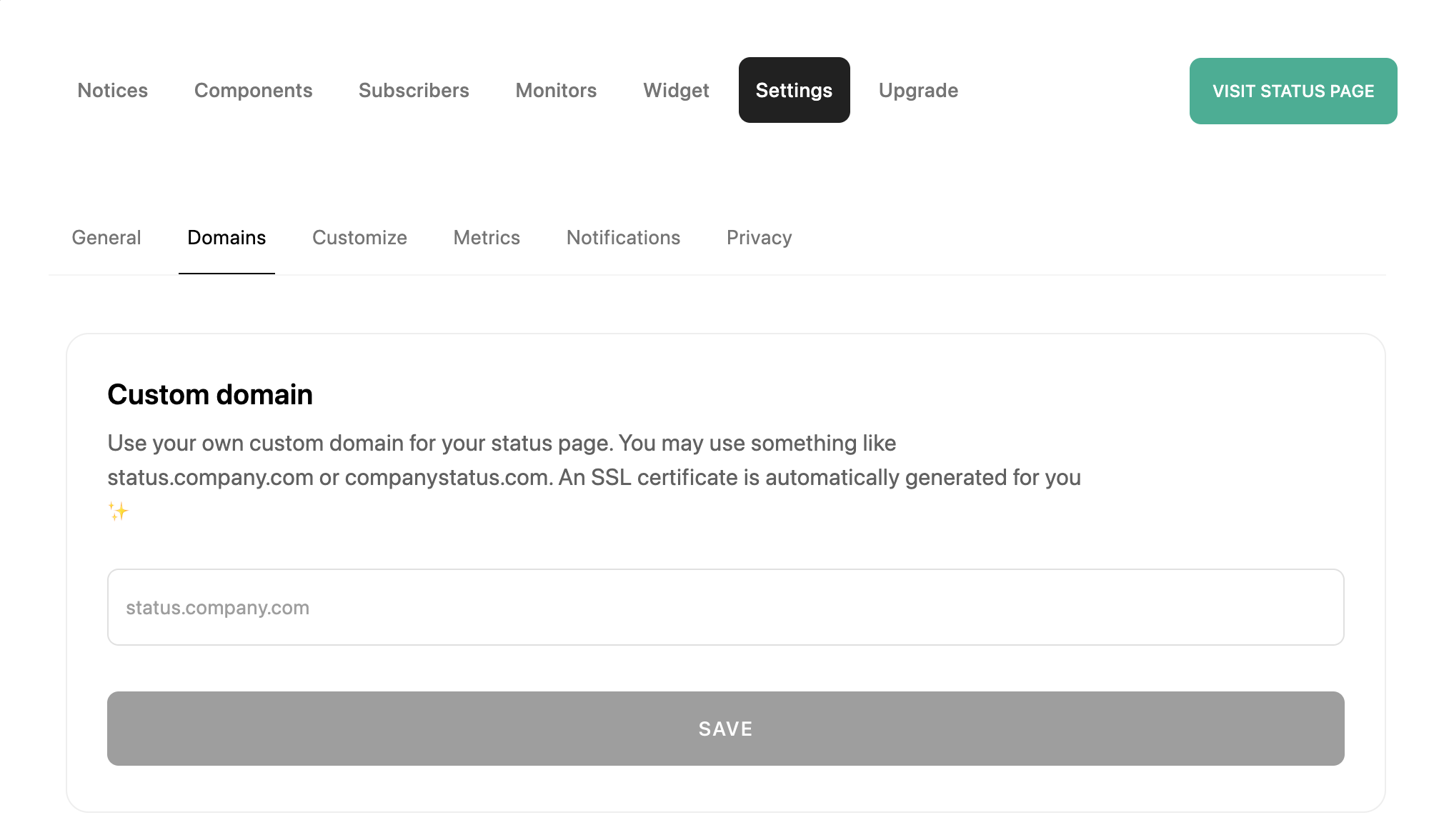
Task: Click the Components navigation icon
Action: (x=253, y=90)
